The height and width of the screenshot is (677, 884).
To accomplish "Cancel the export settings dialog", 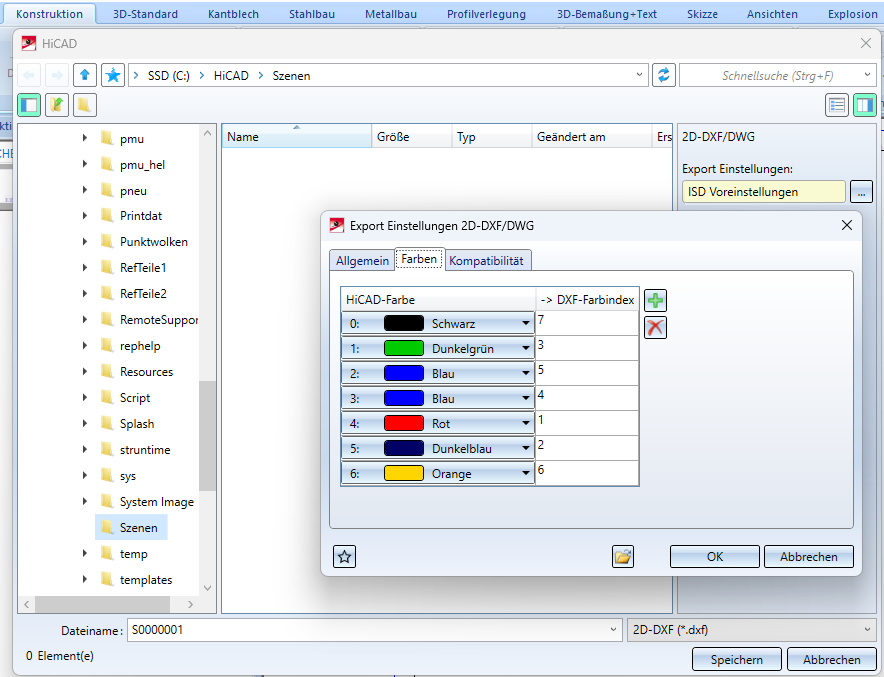I will (x=809, y=557).
